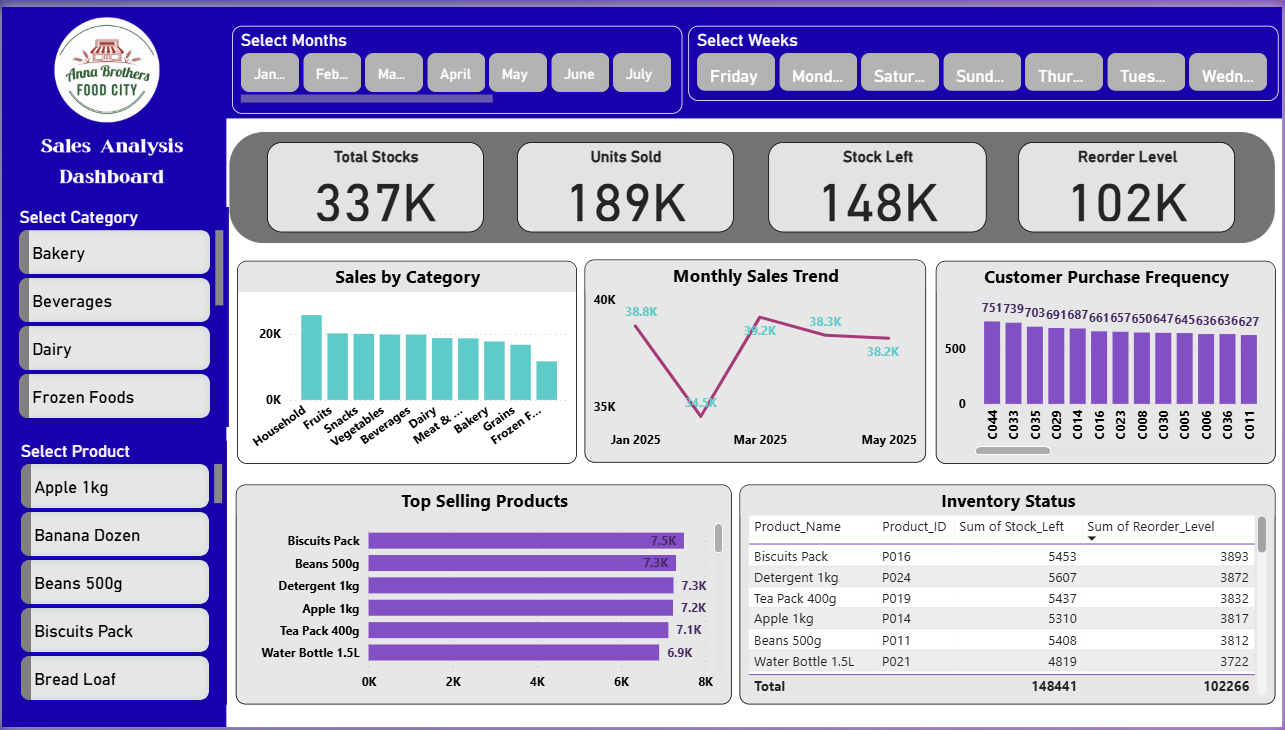Click the scrollbar under Customer Purchase Frequency

1012,450
